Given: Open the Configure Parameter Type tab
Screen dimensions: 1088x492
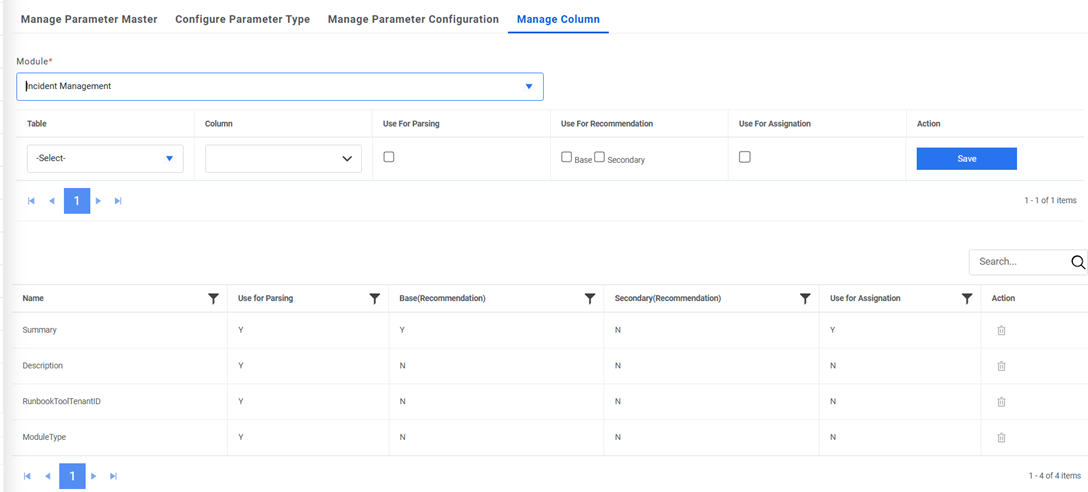Looking at the screenshot, I should [x=242, y=19].
